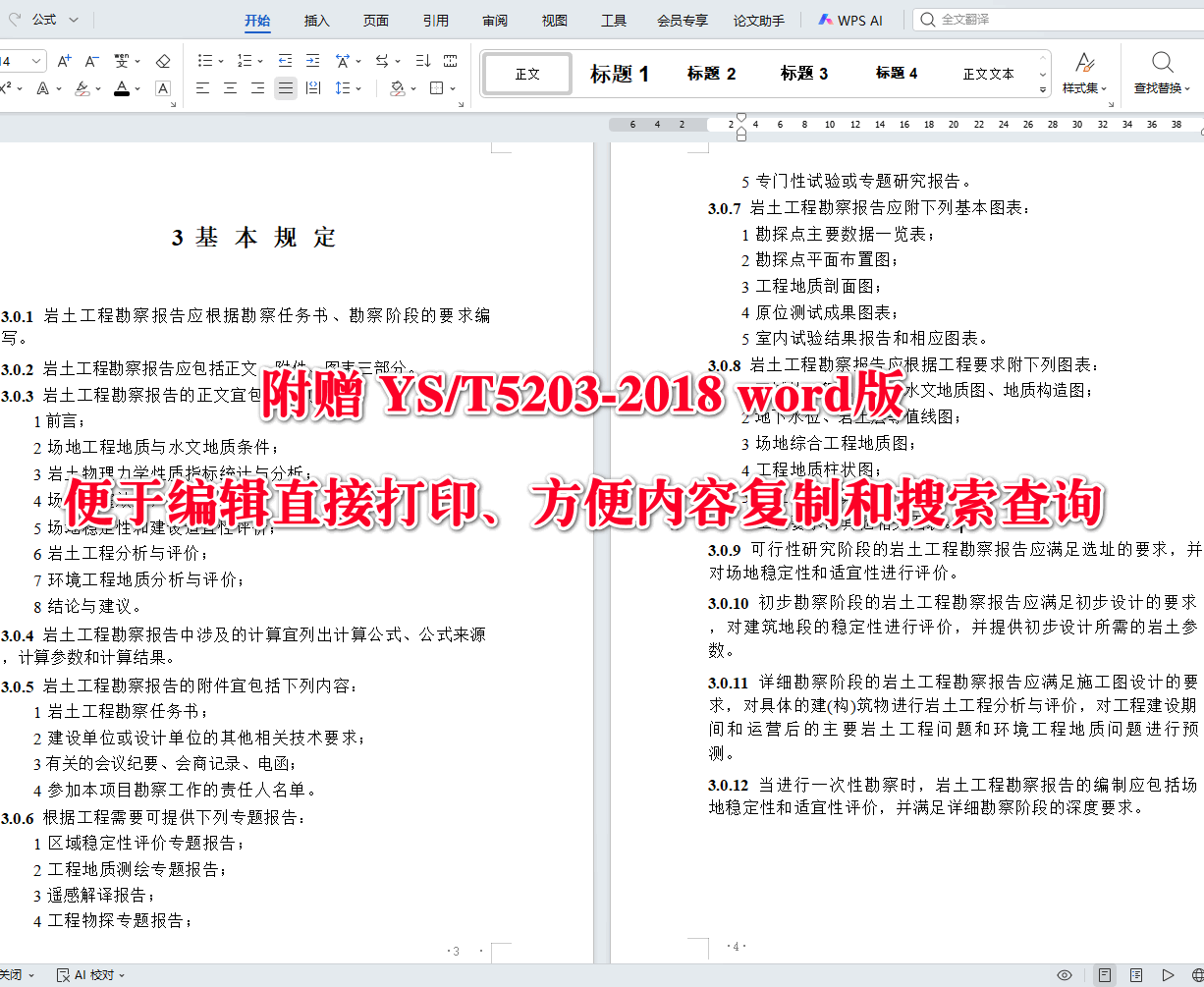Decrease font size with the A- icon

pyautogui.click(x=91, y=61)
